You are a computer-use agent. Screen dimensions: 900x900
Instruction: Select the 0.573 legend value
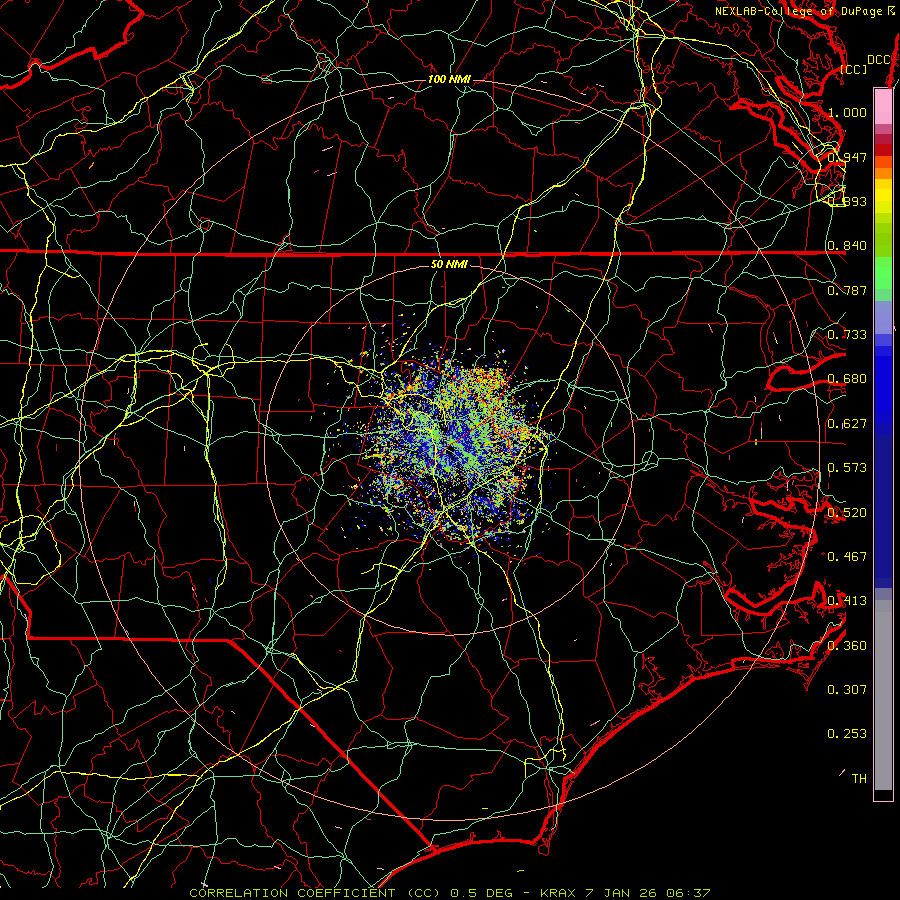(847, 468)
